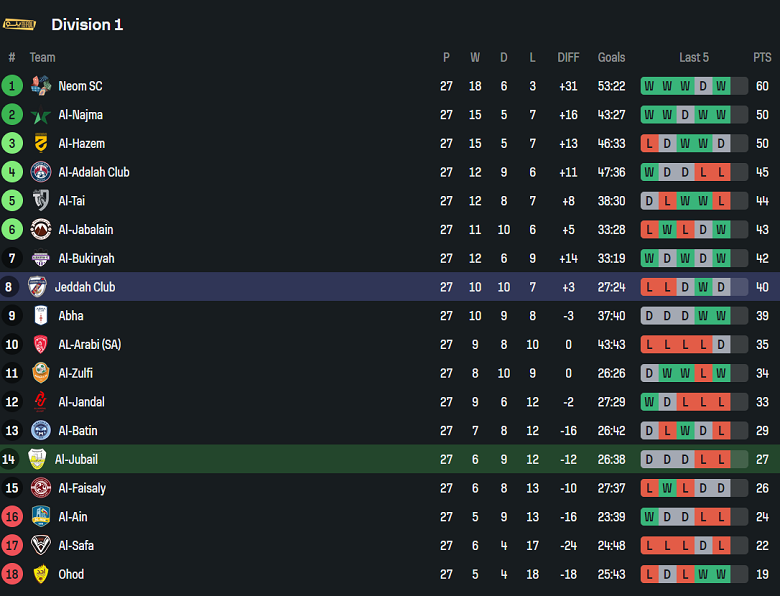This screenshot has width=780, height=596.
Task: Click Al-Safa's draw badge in Last 5
Action: [703, 546]
